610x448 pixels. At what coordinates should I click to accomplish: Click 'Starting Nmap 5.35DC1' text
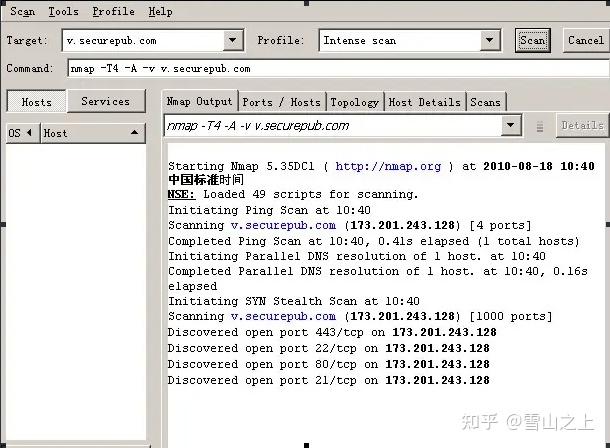[x=241, y=166]
